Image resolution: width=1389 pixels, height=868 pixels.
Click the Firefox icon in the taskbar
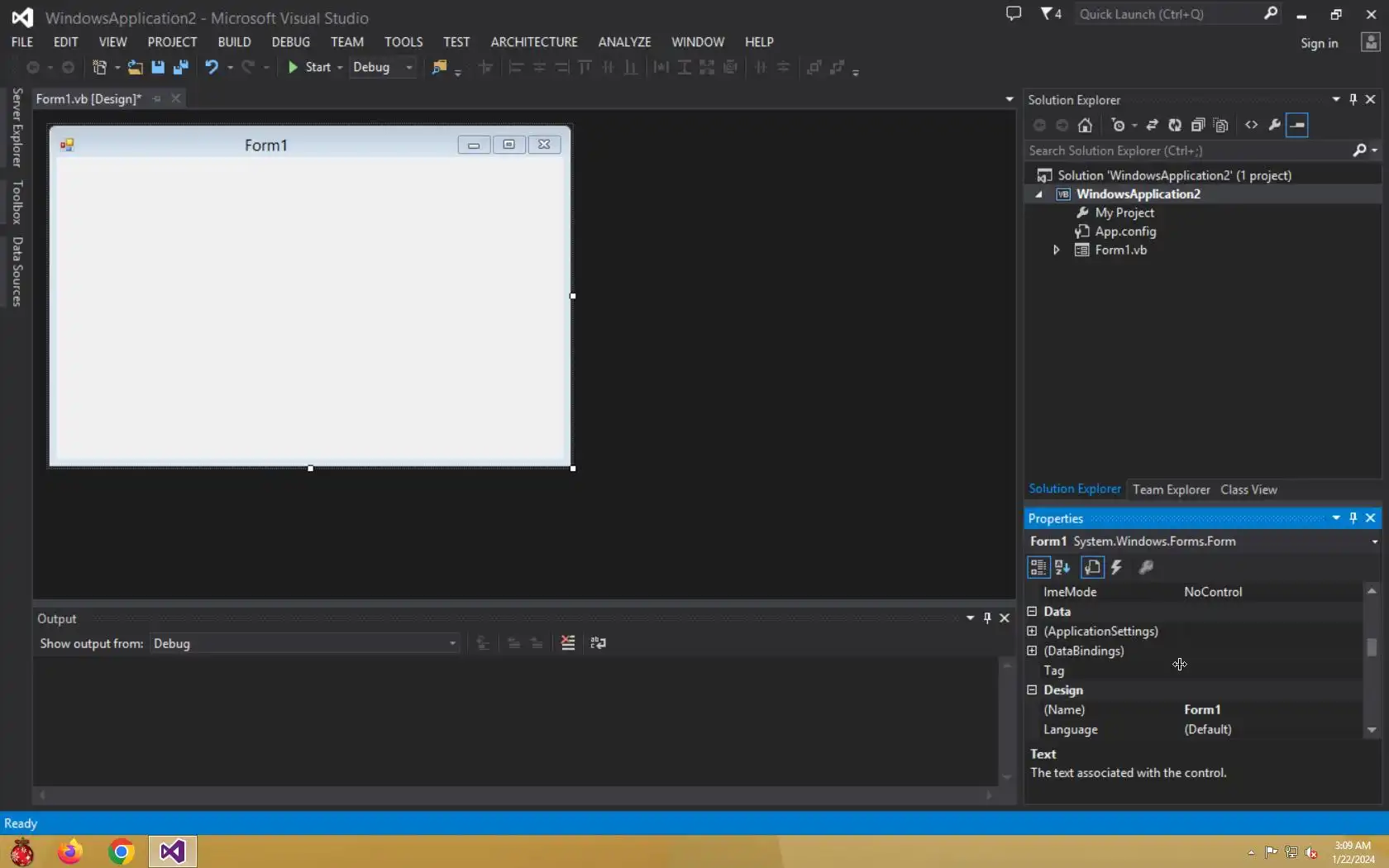(70, 851)
